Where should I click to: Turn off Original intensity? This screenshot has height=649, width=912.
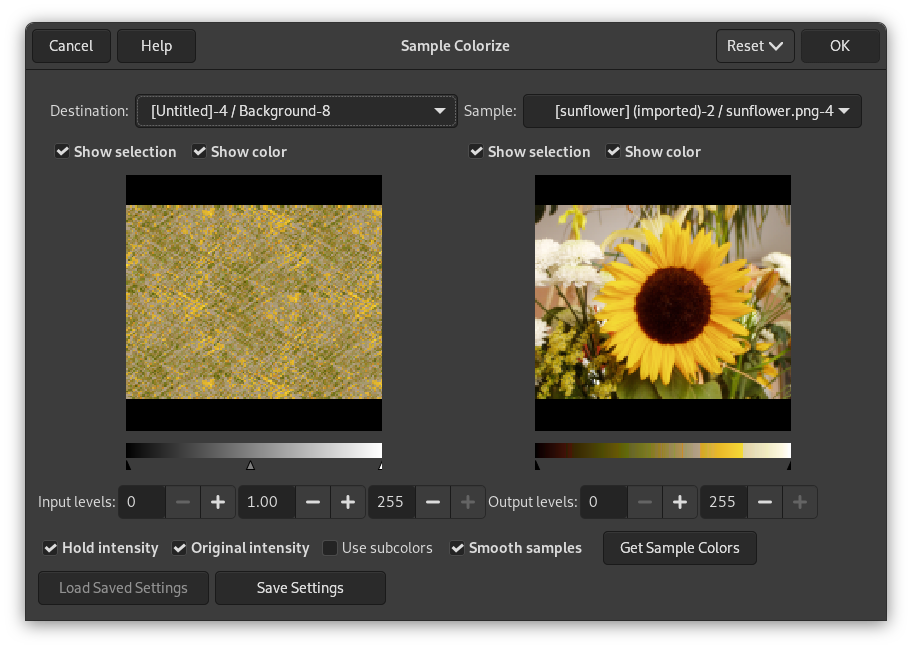pyautogui.click(x=179, y=548)
